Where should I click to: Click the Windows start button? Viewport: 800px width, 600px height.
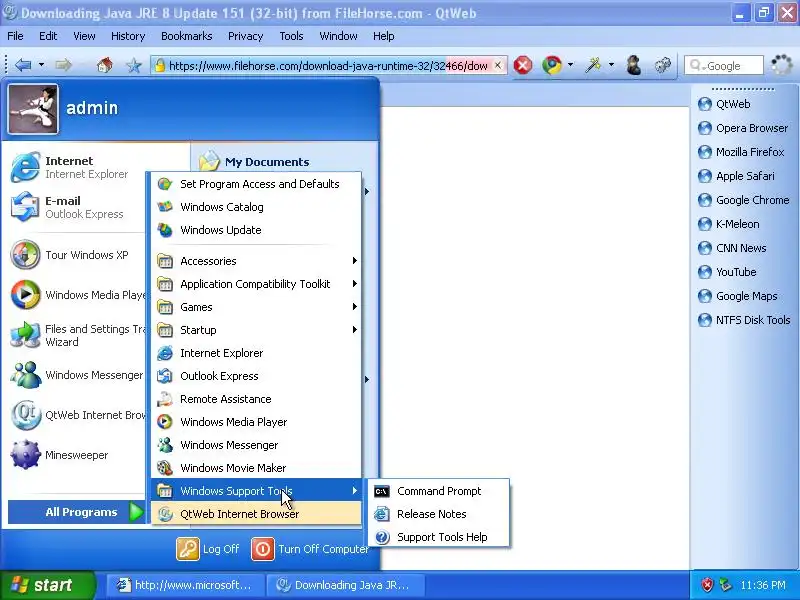47,585
